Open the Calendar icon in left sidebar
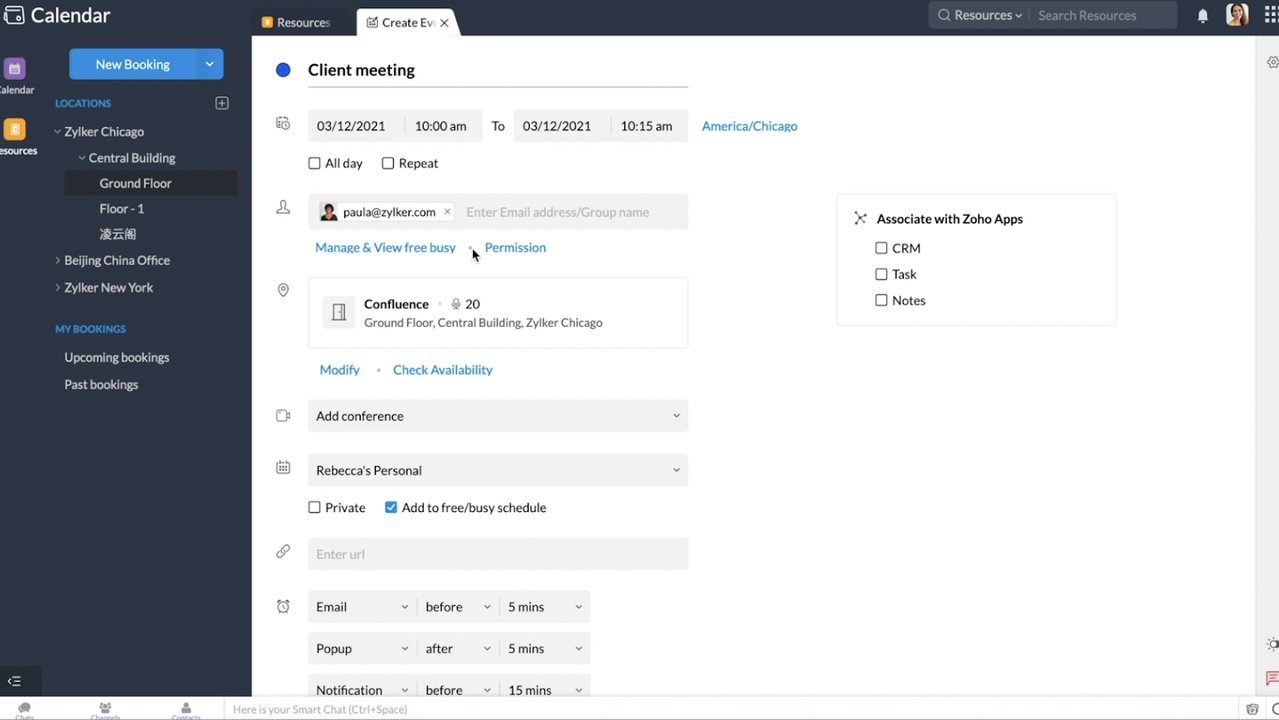The width and height of the screenshot is (1279, 720). tap(15, 69)
